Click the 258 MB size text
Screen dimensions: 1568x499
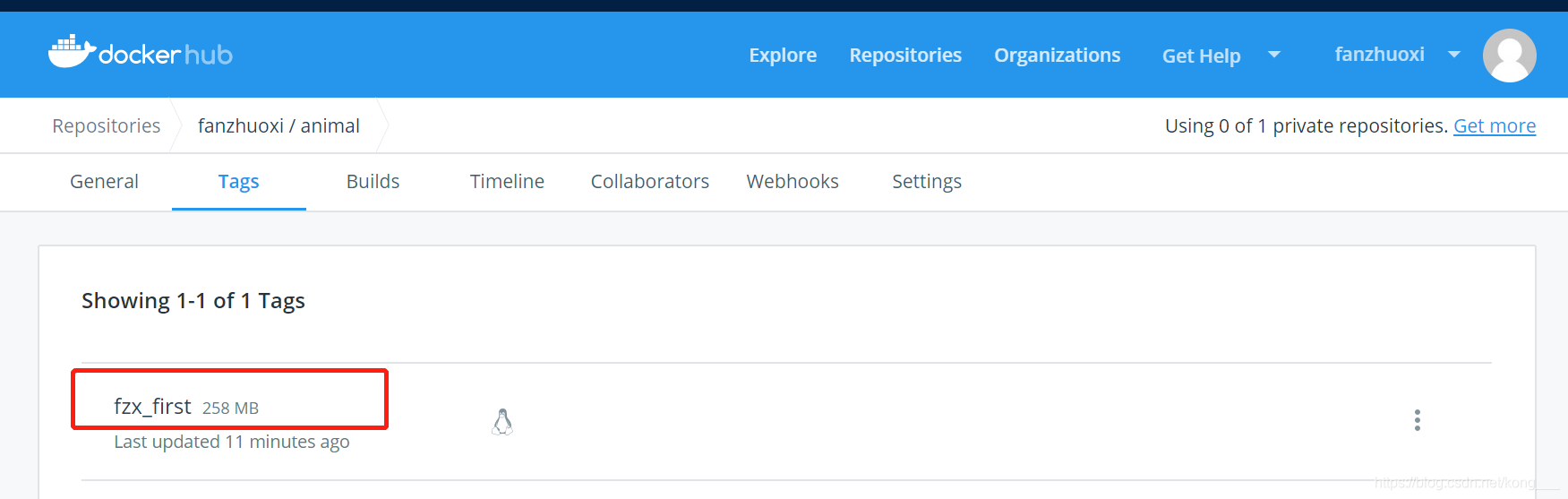(x=230, y=409)
